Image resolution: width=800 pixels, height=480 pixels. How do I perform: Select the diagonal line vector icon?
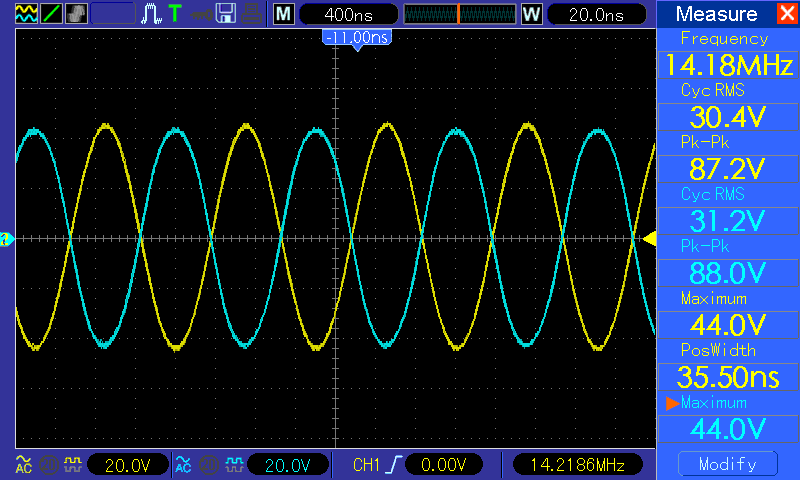51,14
